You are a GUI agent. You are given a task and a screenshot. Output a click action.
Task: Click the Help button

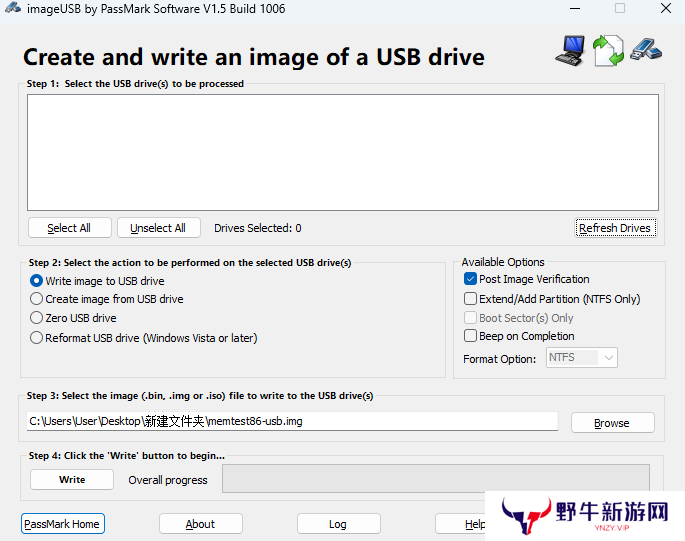click(460, 524)
